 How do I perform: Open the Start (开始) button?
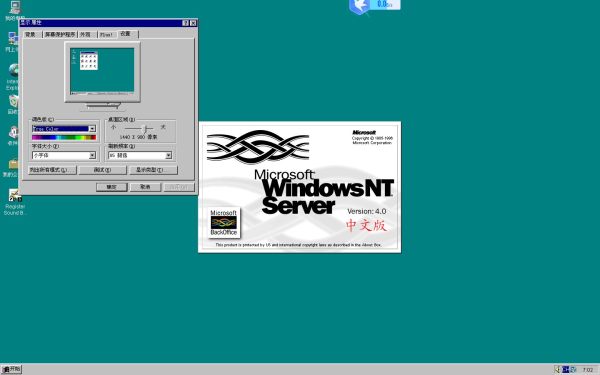tap(11, 369)
